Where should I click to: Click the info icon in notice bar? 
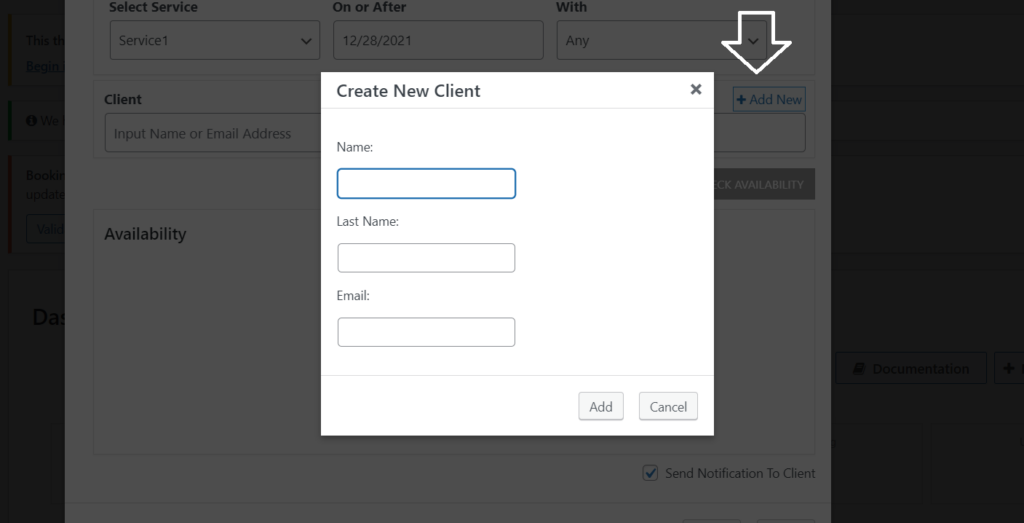(31, 121)
